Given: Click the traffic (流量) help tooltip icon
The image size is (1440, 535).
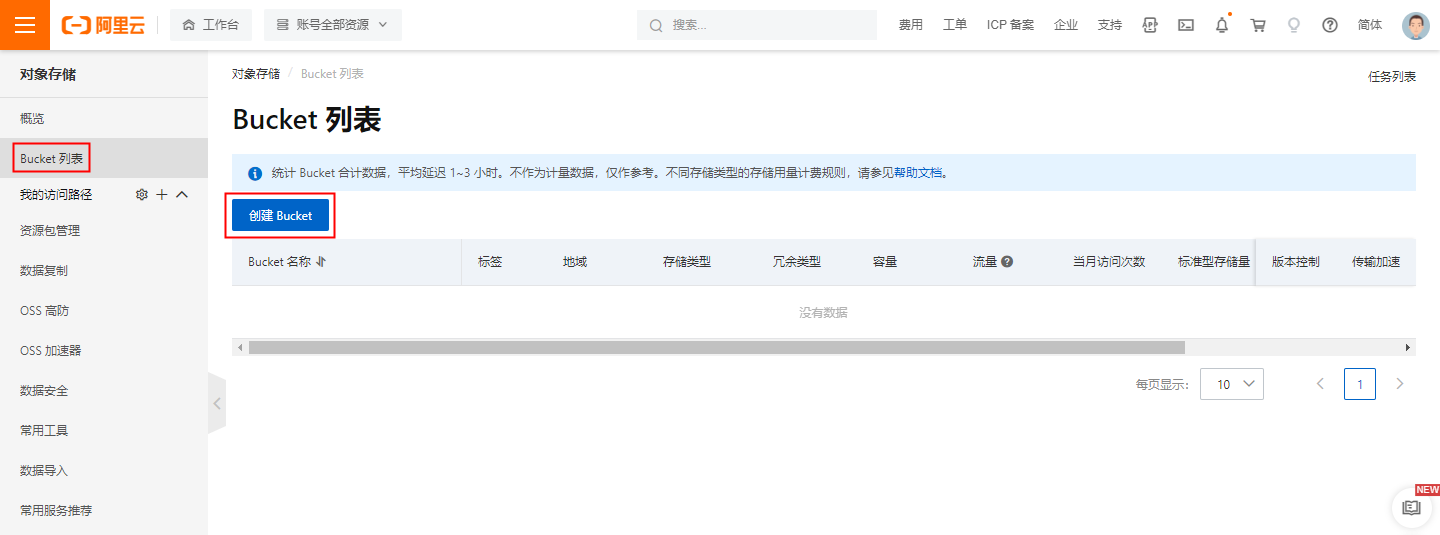Looking at the screenshot, I should pos(1007,262).
